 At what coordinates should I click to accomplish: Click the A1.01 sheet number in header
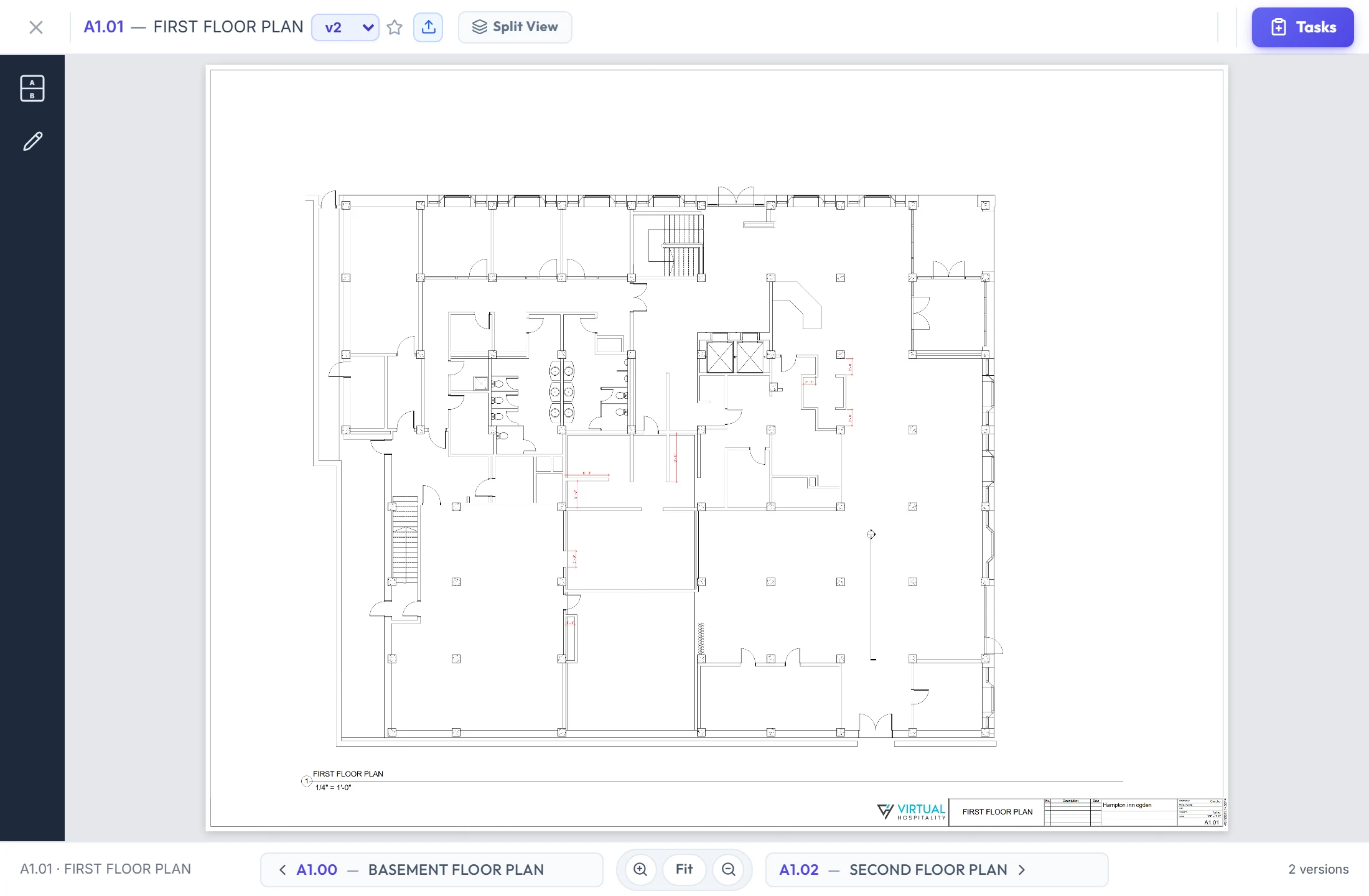104,27
